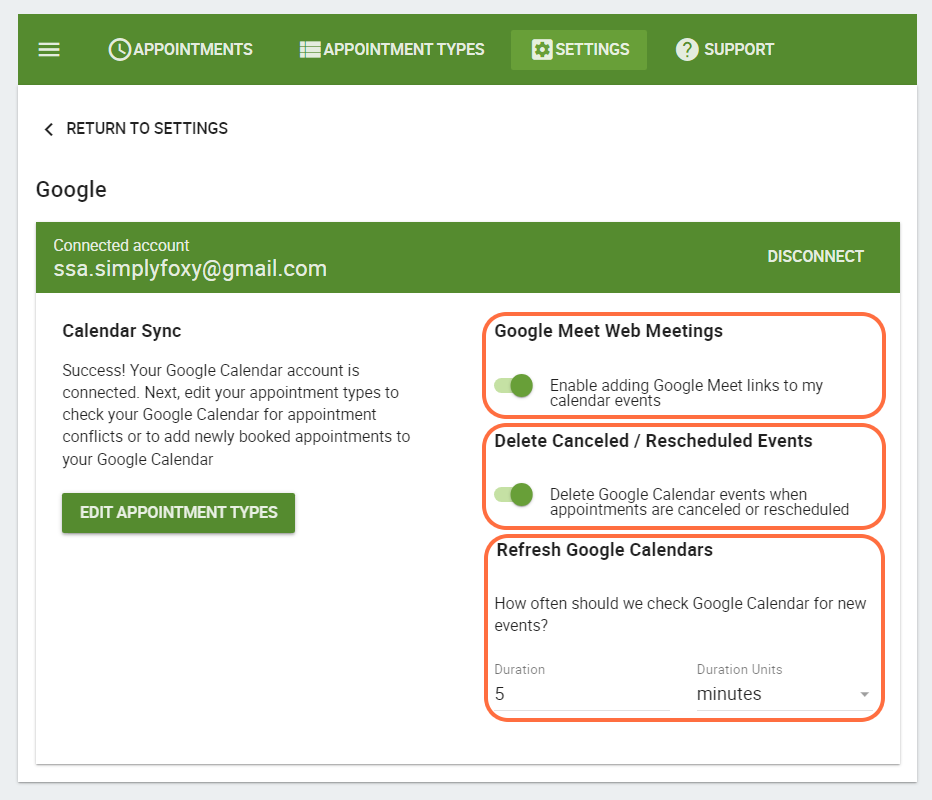Click the Duration input field
Viewport: 932px width, 800px height.
click(582, 694)
